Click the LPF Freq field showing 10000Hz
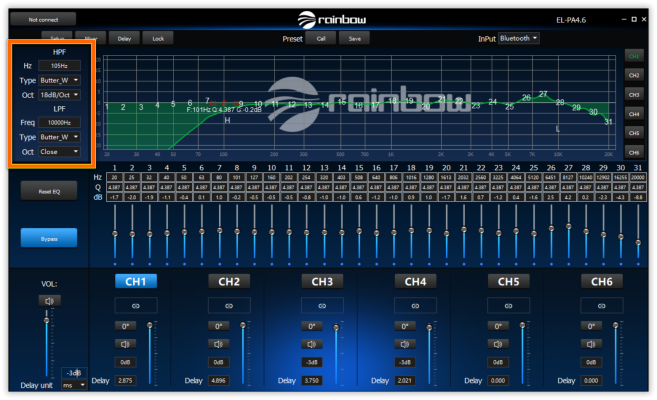The height and width of the screenshot is (400, 657). (x=59, y=122)
